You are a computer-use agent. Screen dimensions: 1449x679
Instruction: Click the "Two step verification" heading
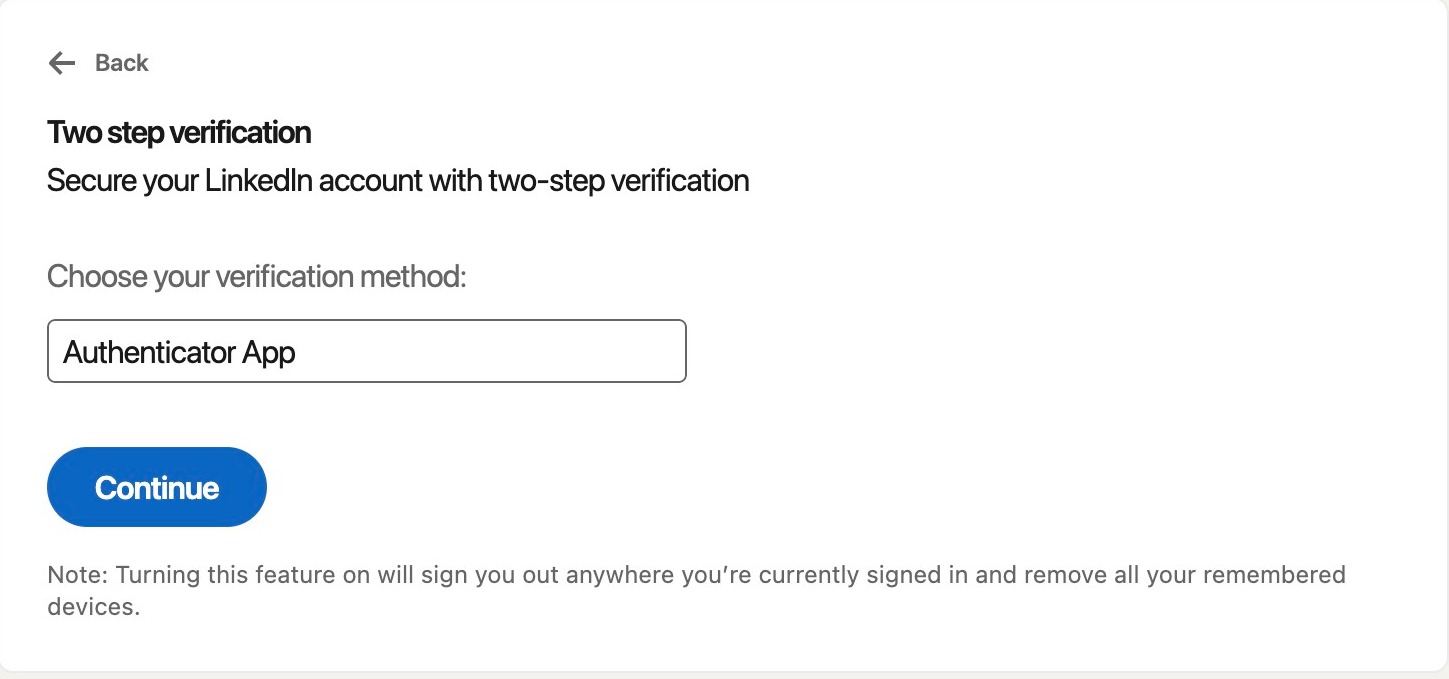(179, 132)
